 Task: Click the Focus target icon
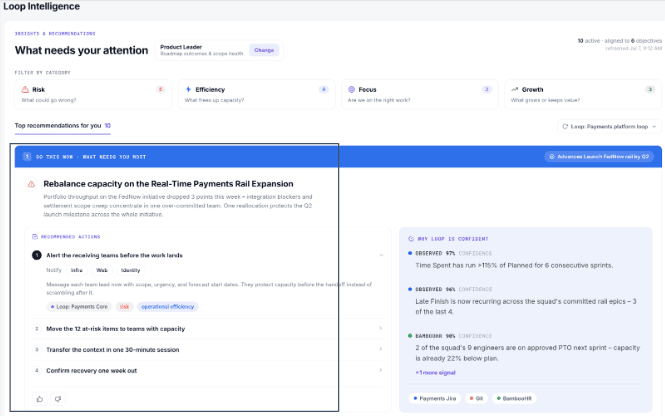click(x=351, y=89)
